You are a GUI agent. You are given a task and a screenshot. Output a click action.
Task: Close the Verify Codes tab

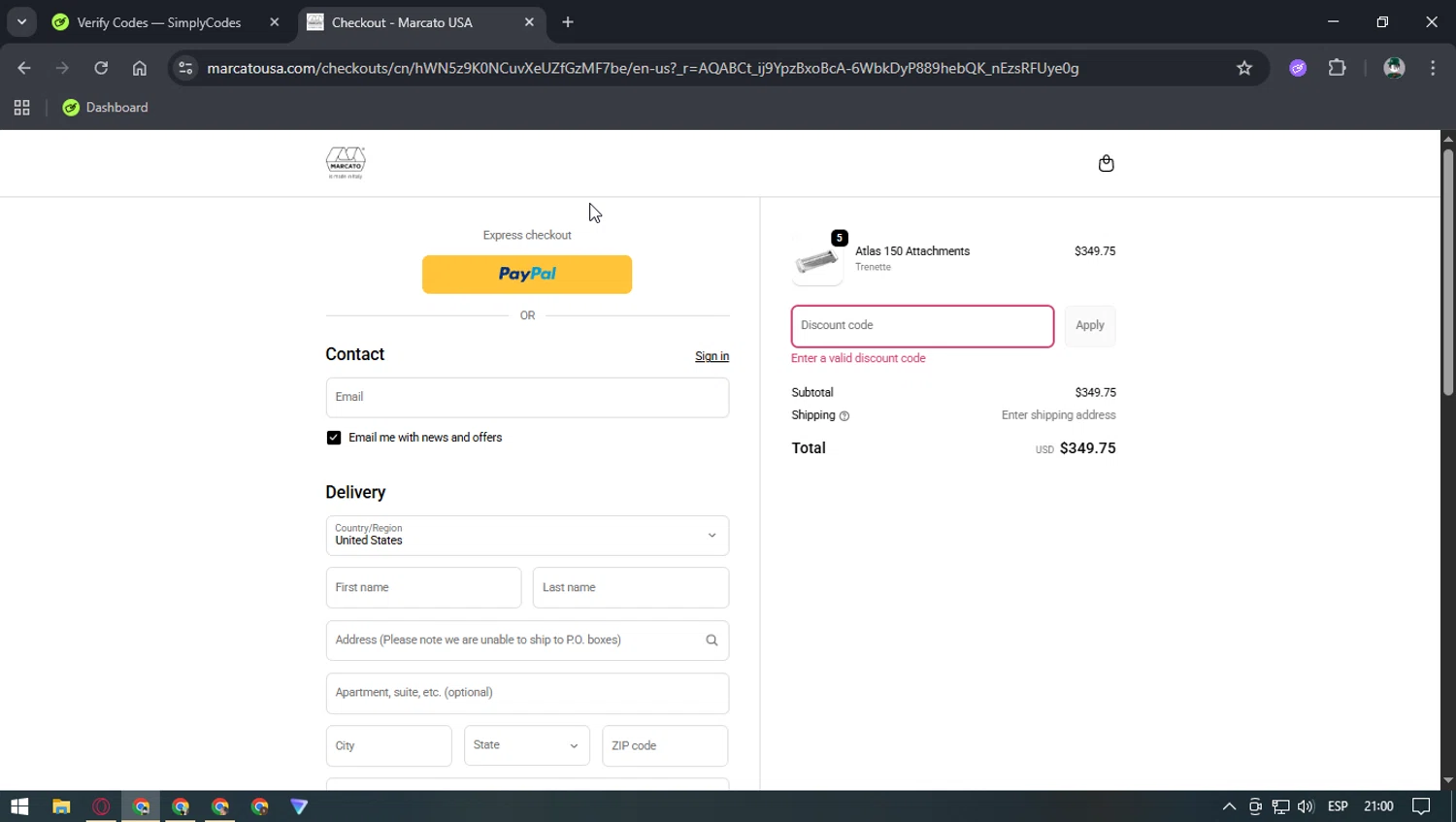pos(275,22)
